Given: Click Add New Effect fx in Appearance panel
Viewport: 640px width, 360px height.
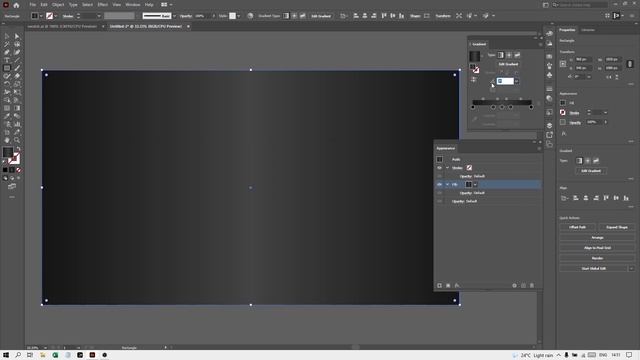Looking at the screenshot, I should [457, 285].
